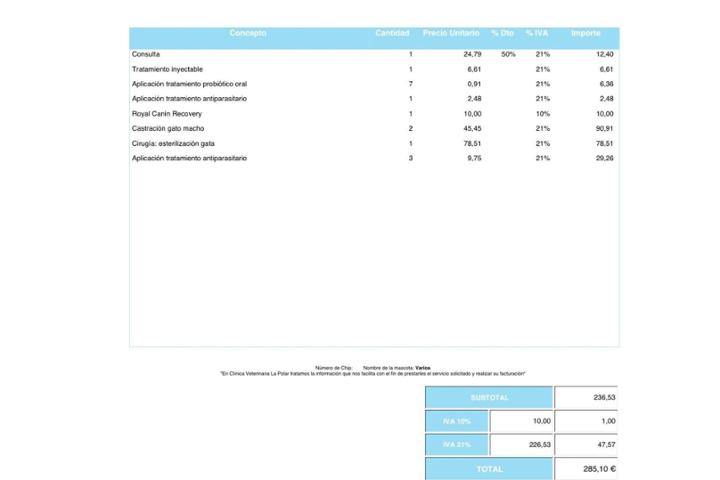Select Cirugía: esterilización gata line item
This screenshot has width=720, height=480.
[173, 144]
